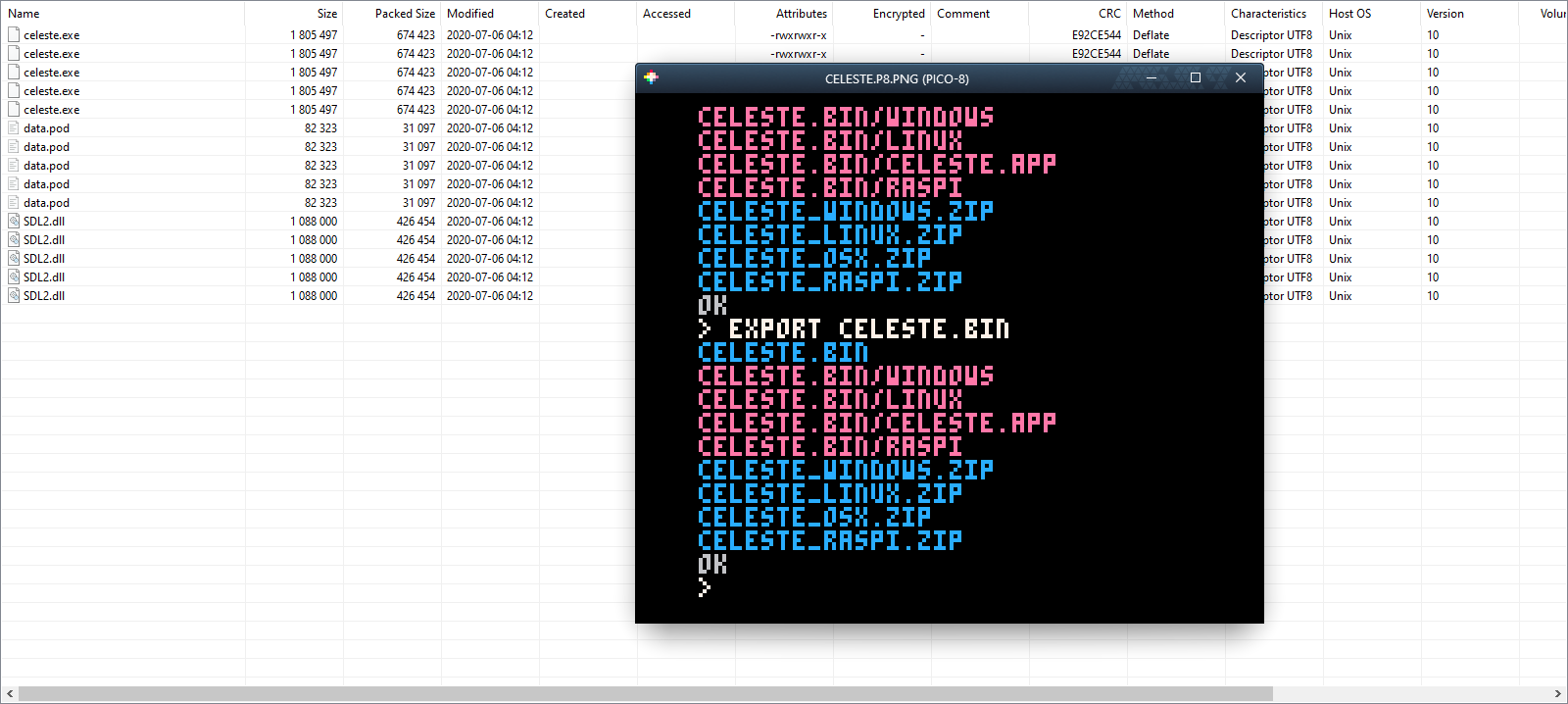Click packed size "426 454" of the topmost SDL2.dll

pos(416,222)
